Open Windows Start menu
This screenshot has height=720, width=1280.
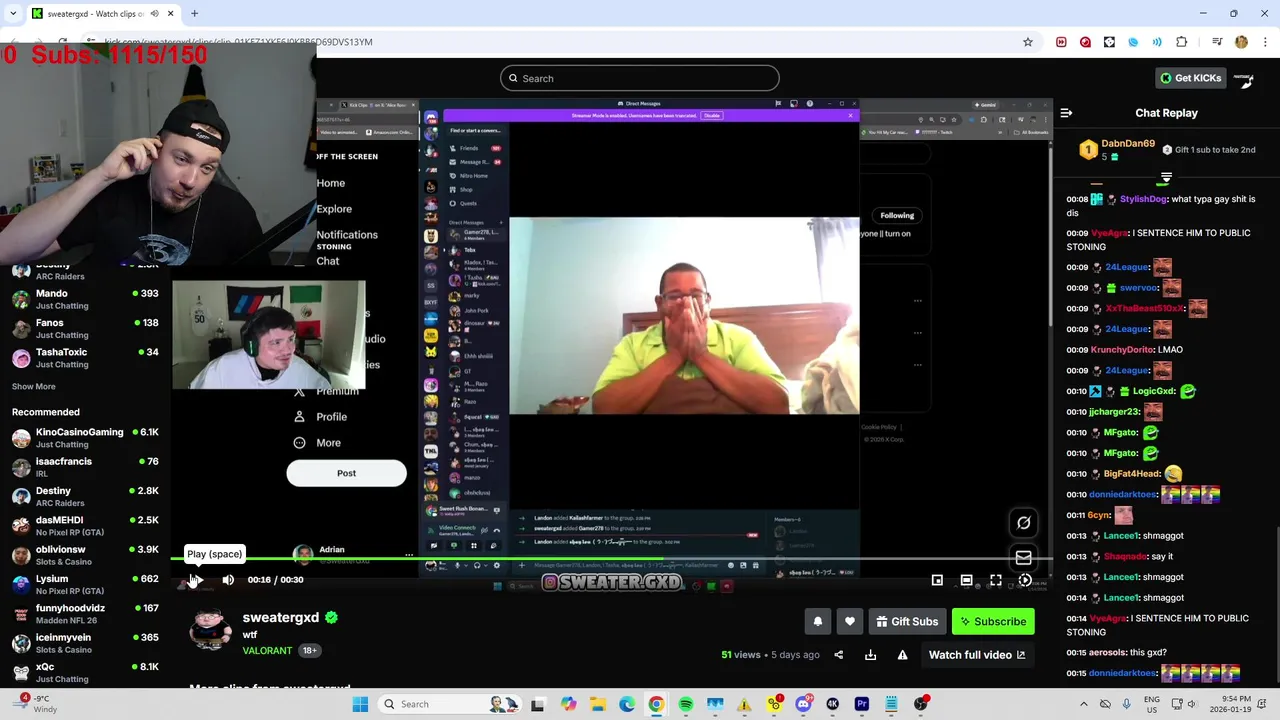[x=360, y=704]
